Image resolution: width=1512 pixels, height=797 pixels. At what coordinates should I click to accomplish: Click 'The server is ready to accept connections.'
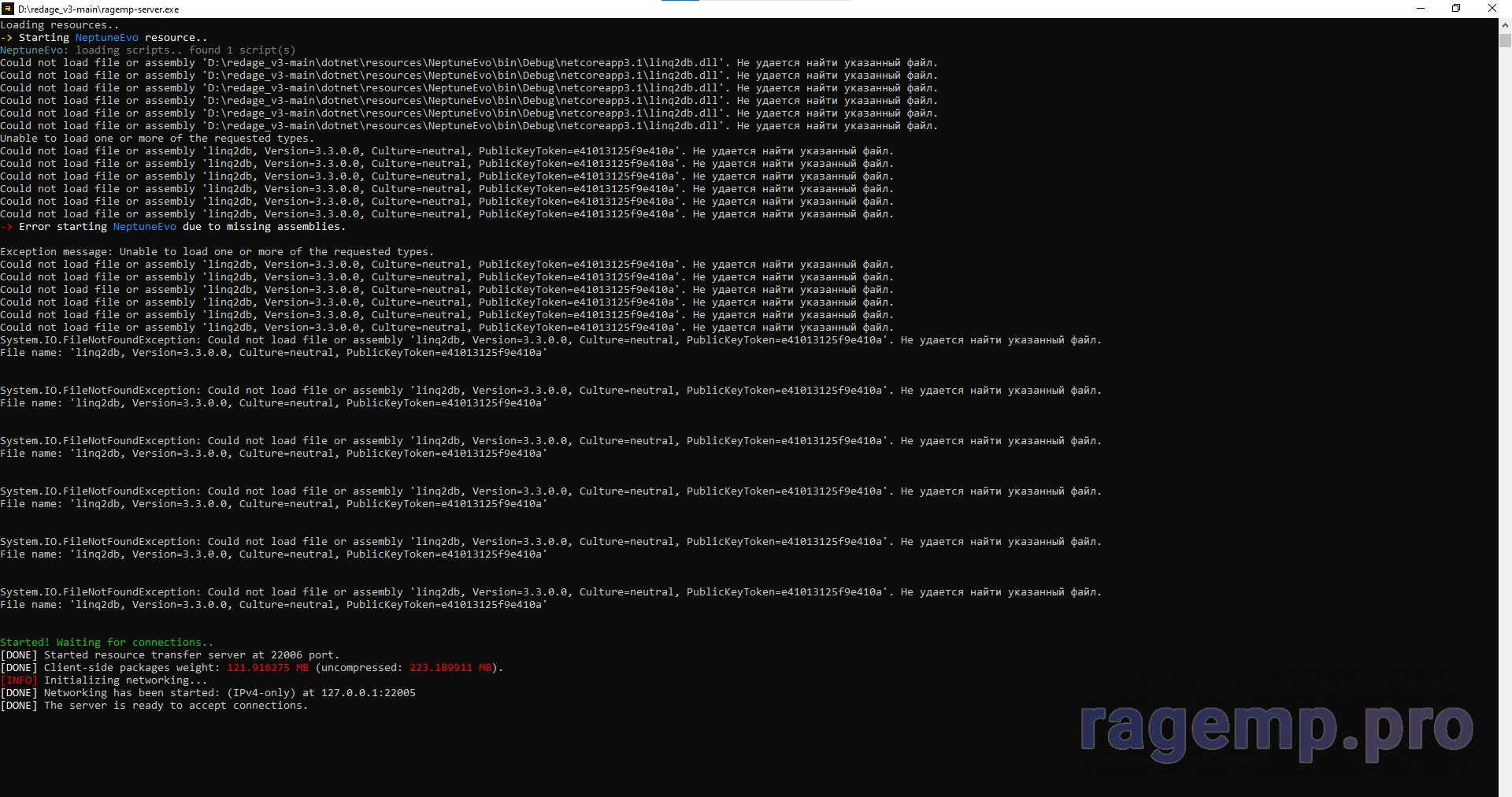(x=176, y=706)
